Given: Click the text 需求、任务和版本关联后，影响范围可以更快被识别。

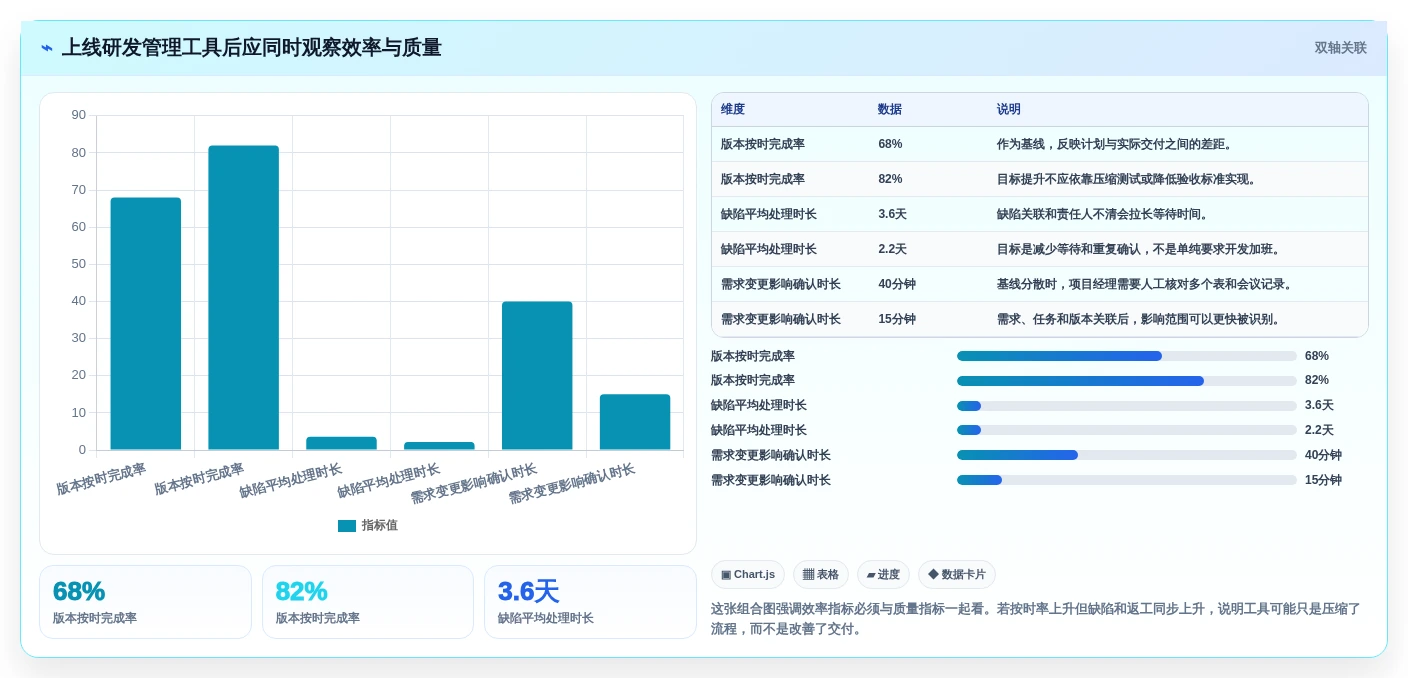Looking at the screenshot, I should (1140, 319).
